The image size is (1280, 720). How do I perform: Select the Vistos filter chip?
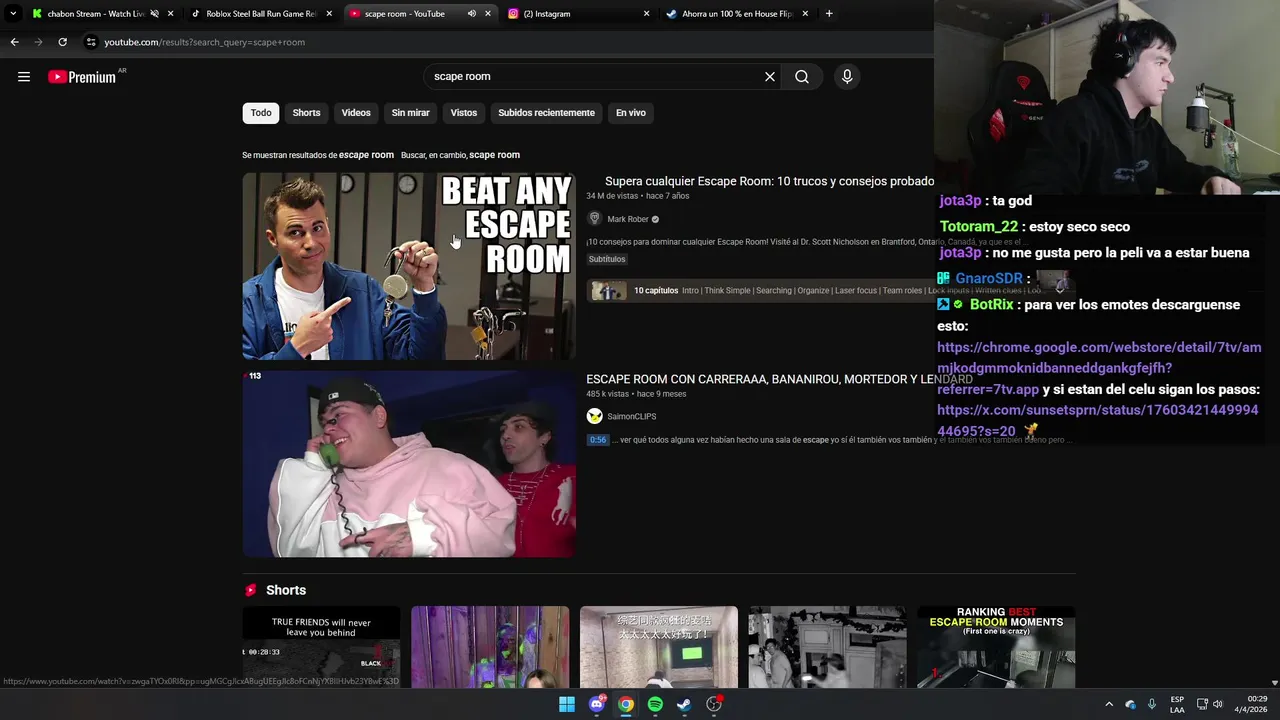464,113
